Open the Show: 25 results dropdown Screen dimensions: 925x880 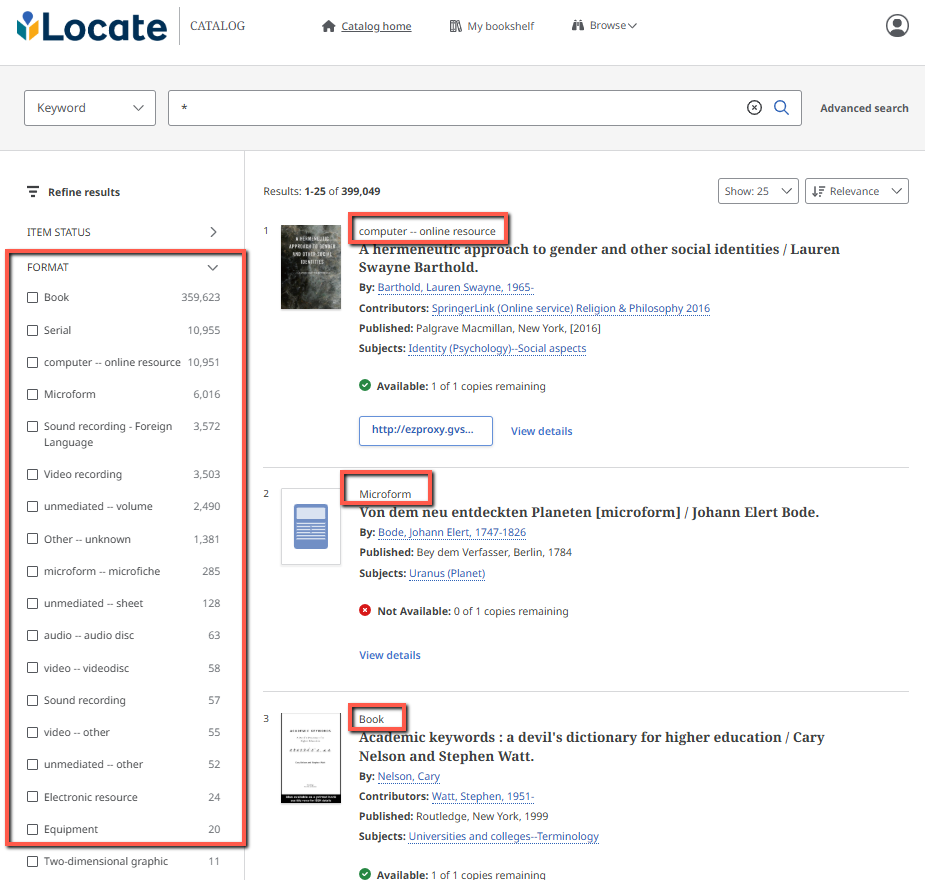click(757, 190)
